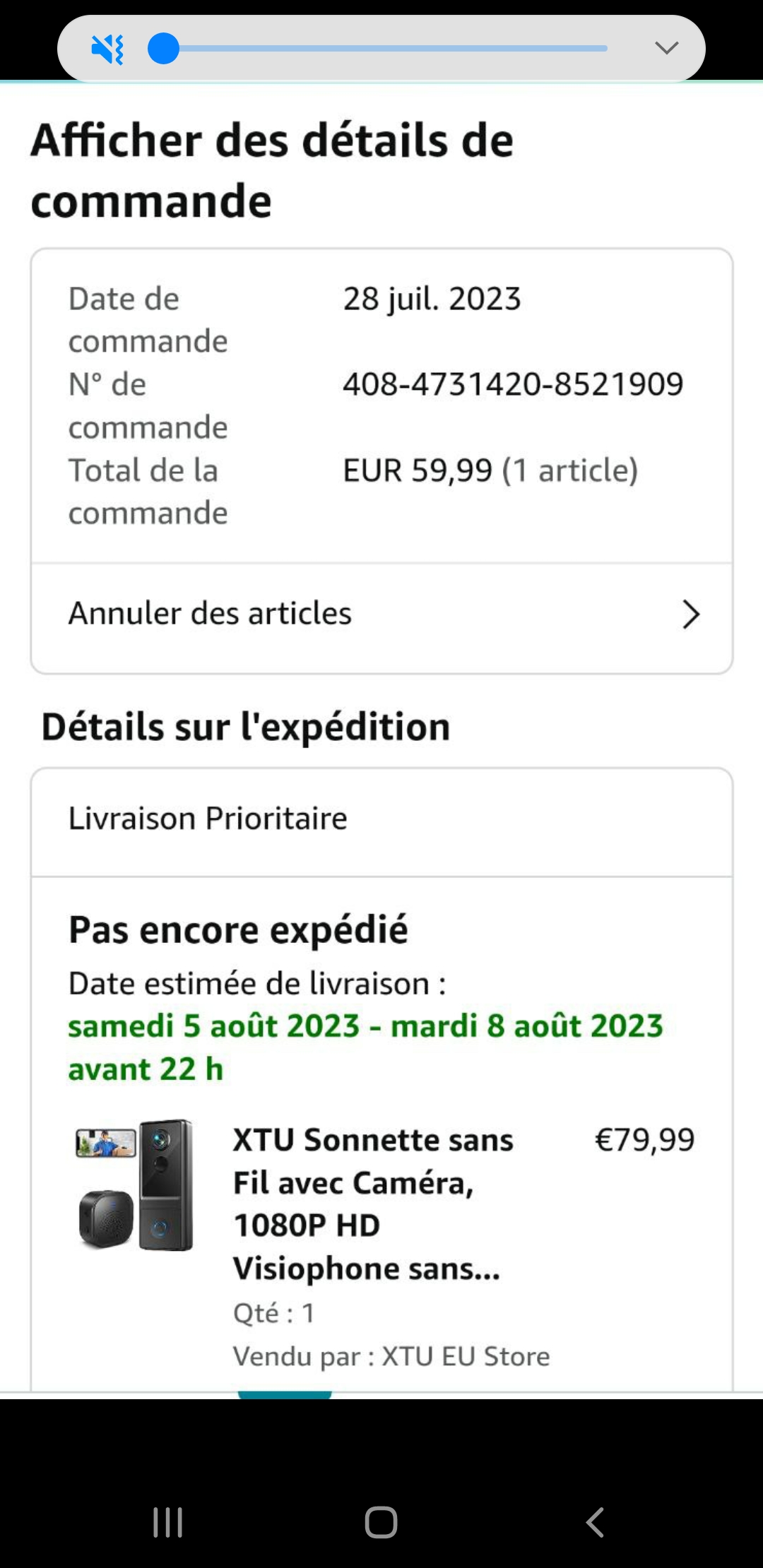Open the recent apps navigation icon

coord(168,1522)
